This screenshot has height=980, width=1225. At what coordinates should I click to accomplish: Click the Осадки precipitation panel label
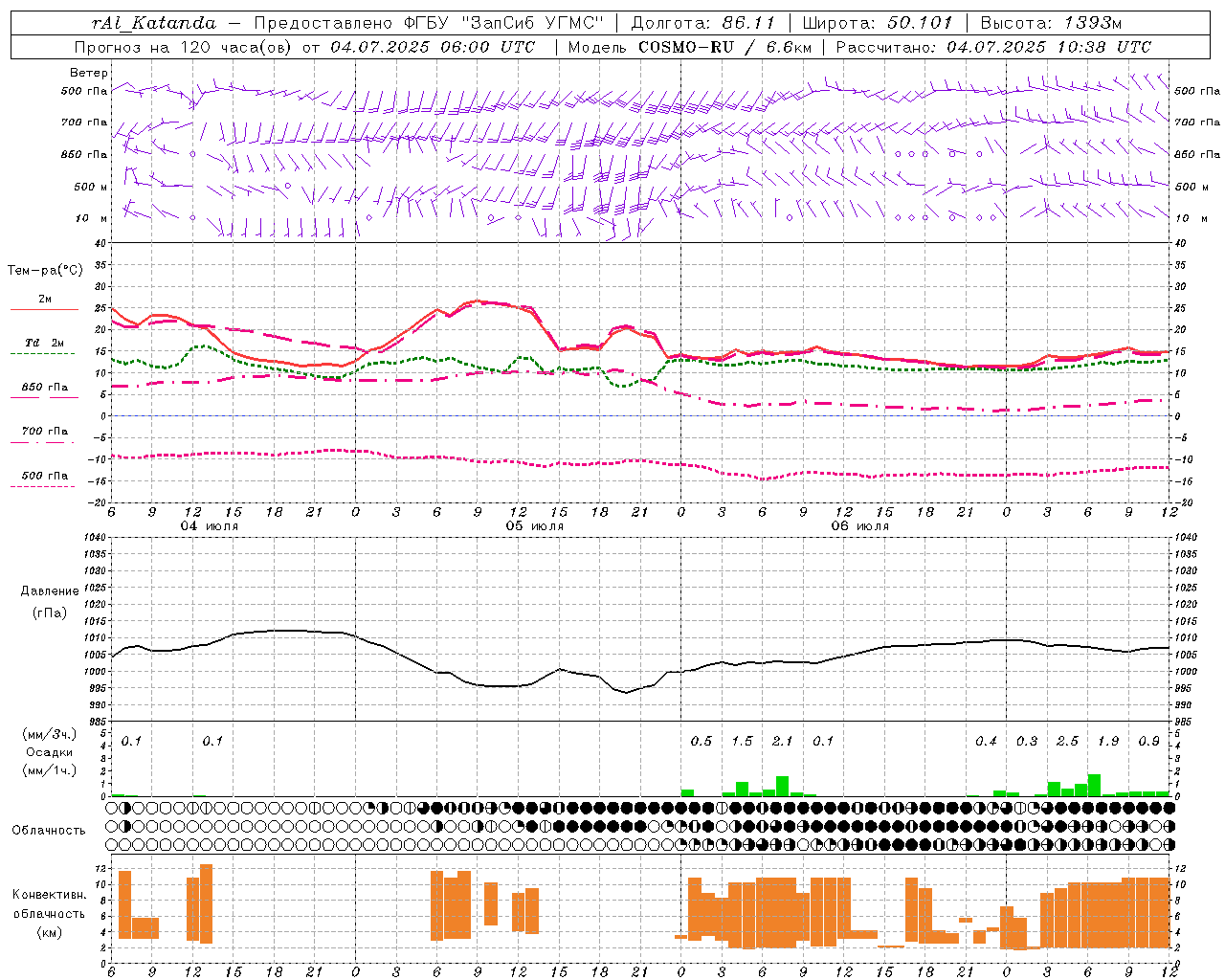[x=50, y=752]
